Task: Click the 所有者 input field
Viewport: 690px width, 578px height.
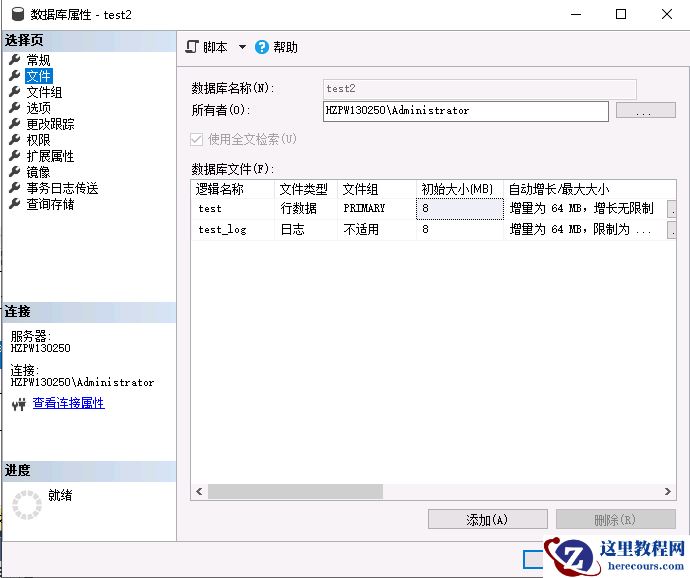Action: pos(466,111)
